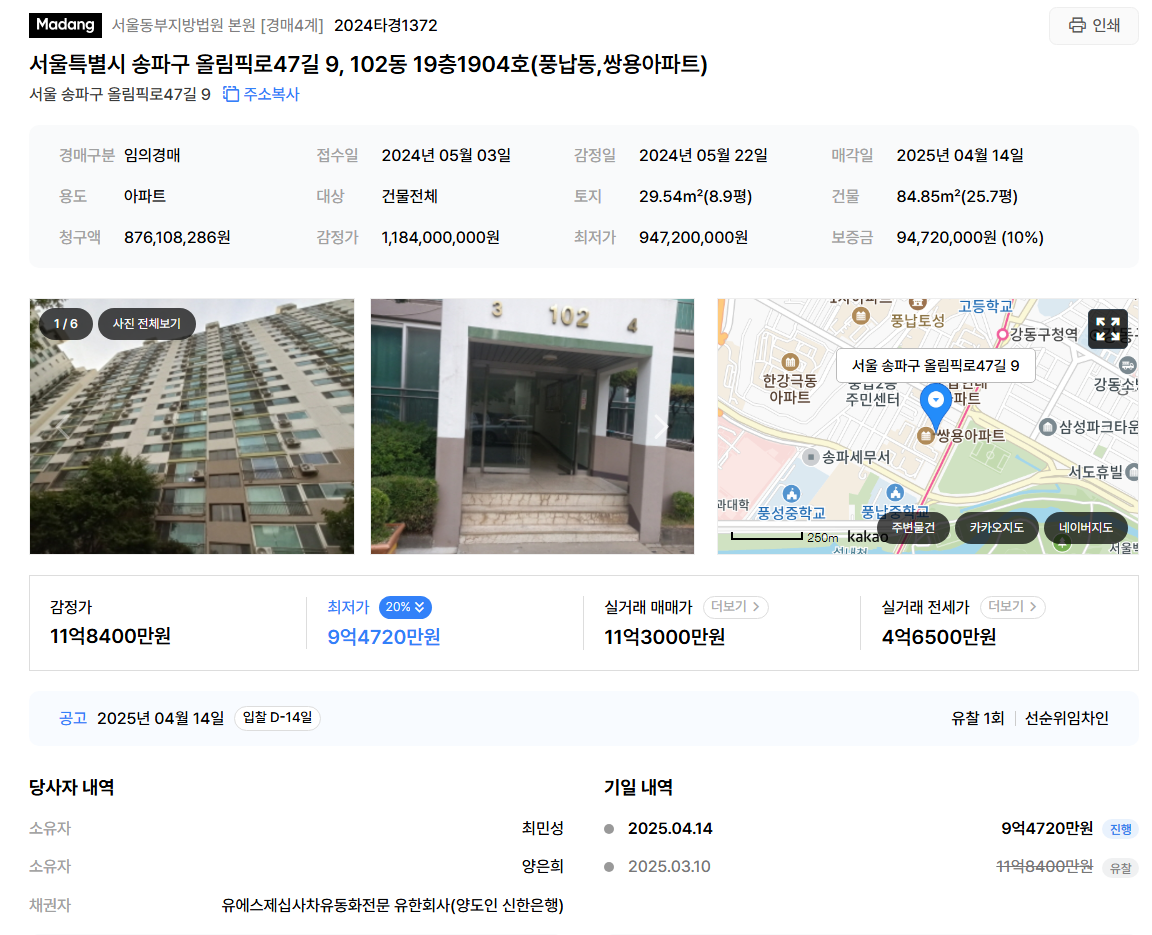
Task: Expand the map to fullscreen
Action: pos(1107,328)
